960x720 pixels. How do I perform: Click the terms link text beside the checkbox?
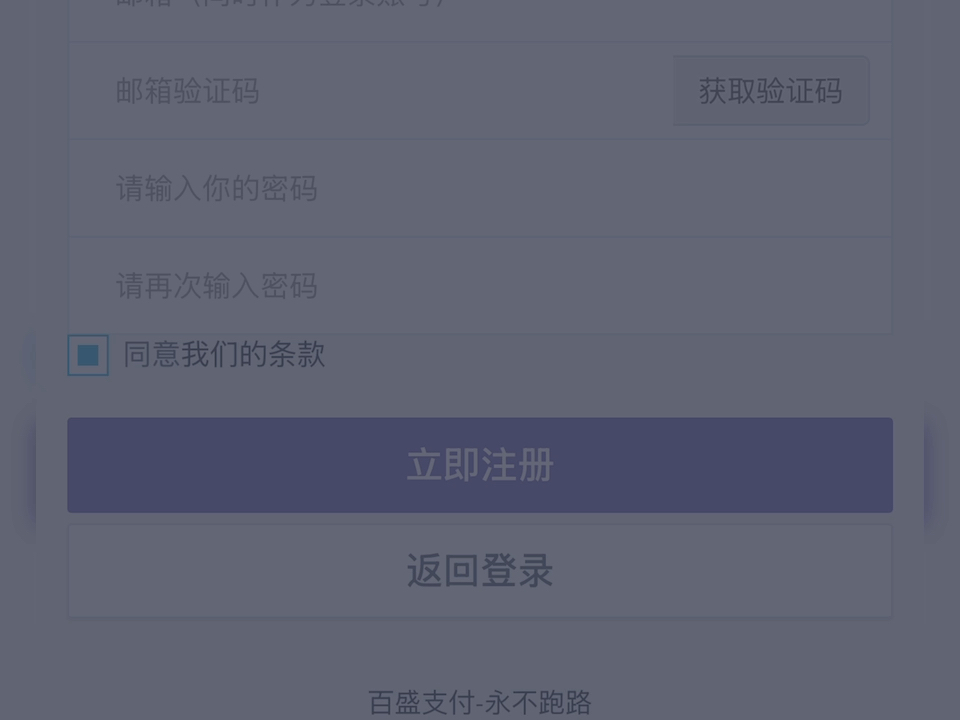[224, 354]
